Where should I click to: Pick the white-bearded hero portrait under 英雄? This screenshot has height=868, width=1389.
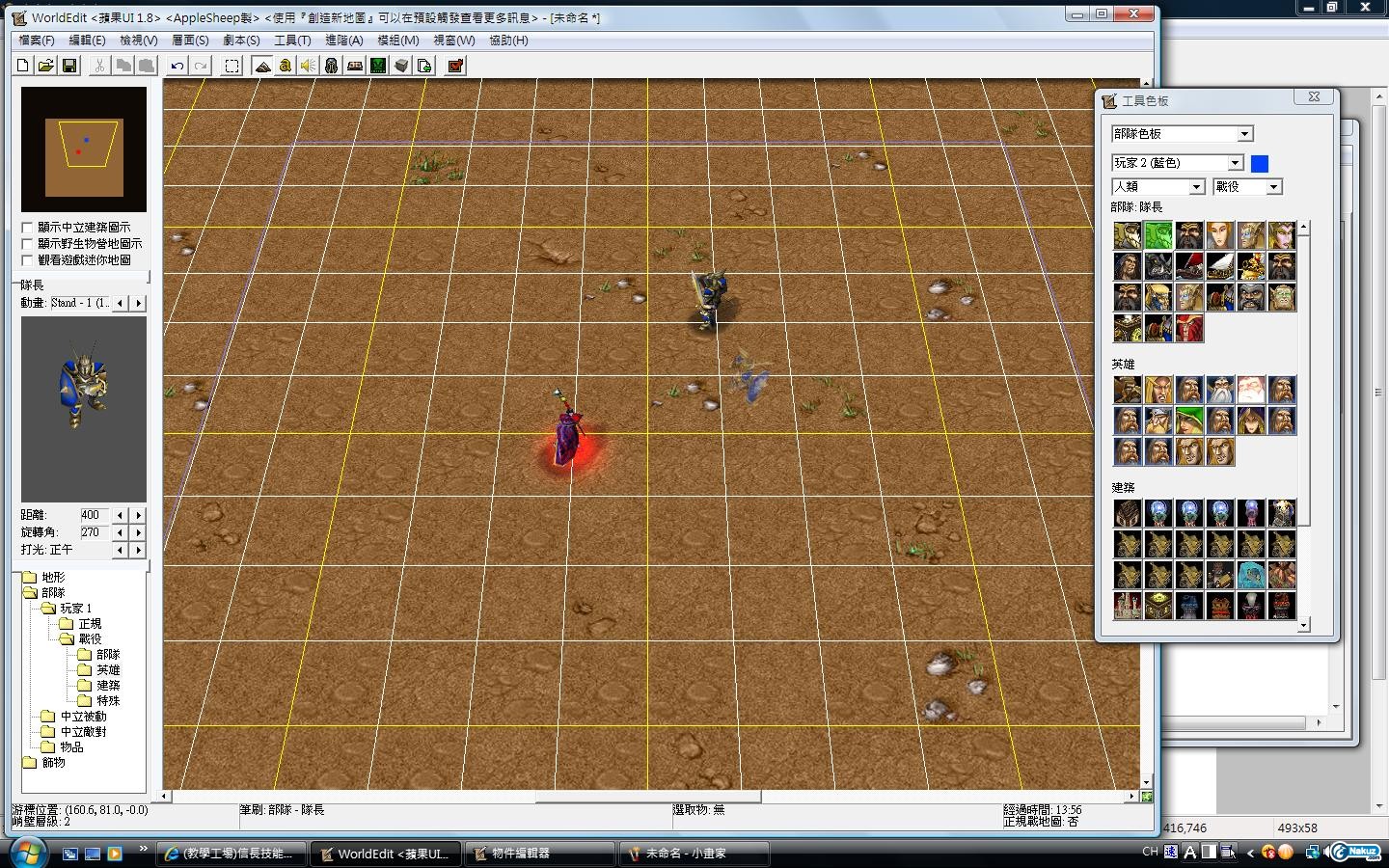pos(1220,390)
